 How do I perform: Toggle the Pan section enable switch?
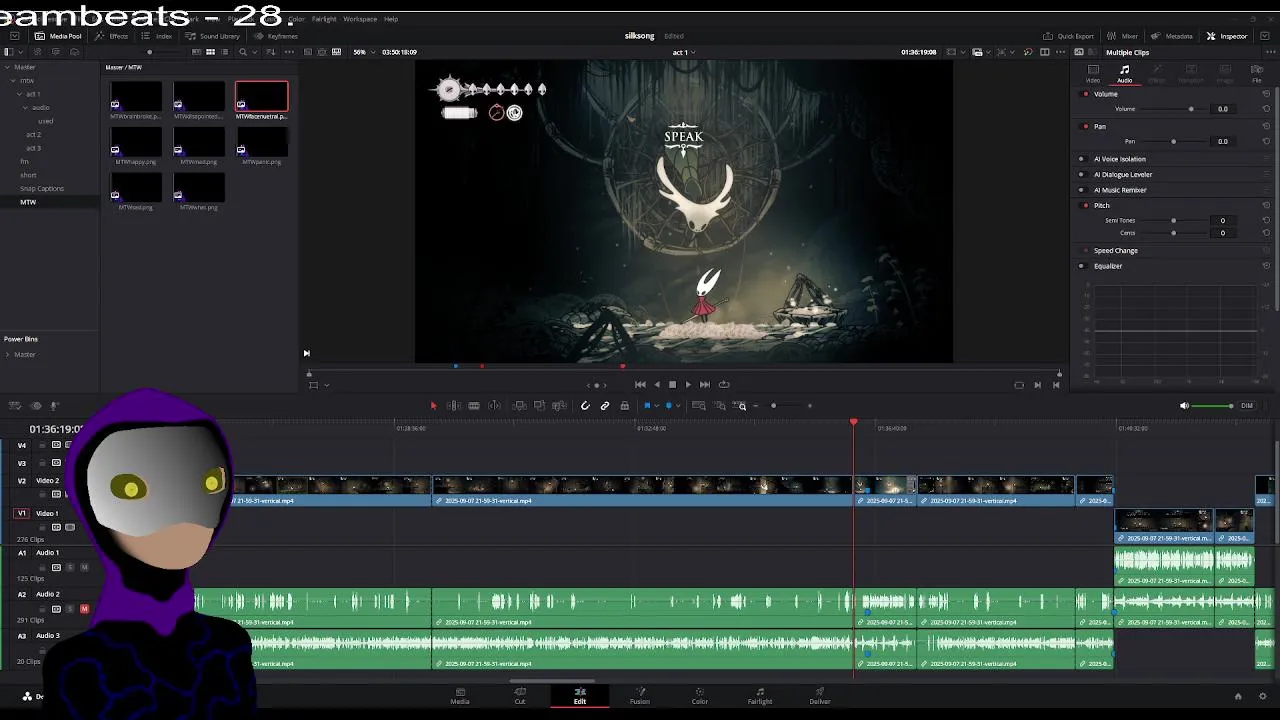(x=1086, y=126)
